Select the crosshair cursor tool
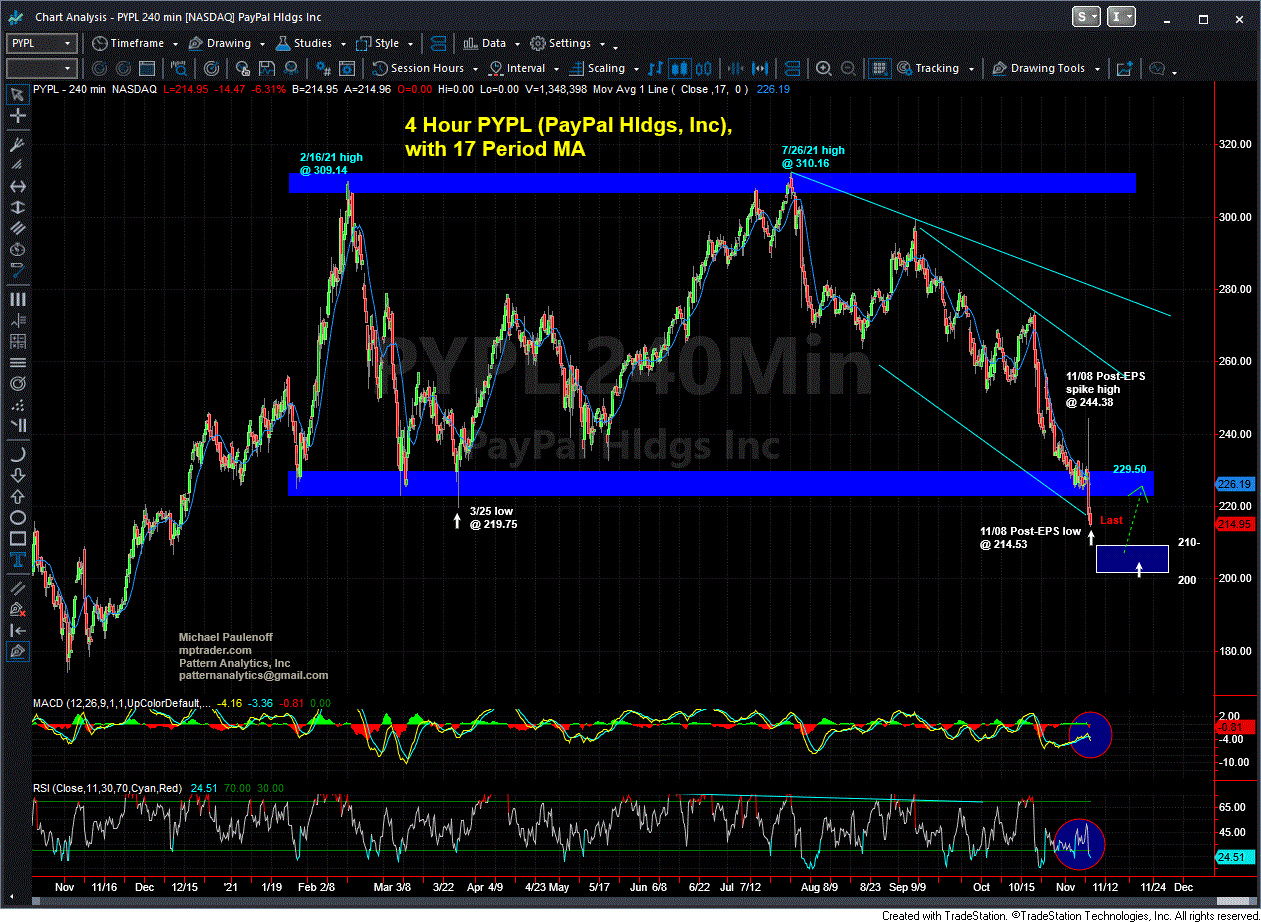The width and height of the screenshot is (1261, 922). click(x=18, y=117)
